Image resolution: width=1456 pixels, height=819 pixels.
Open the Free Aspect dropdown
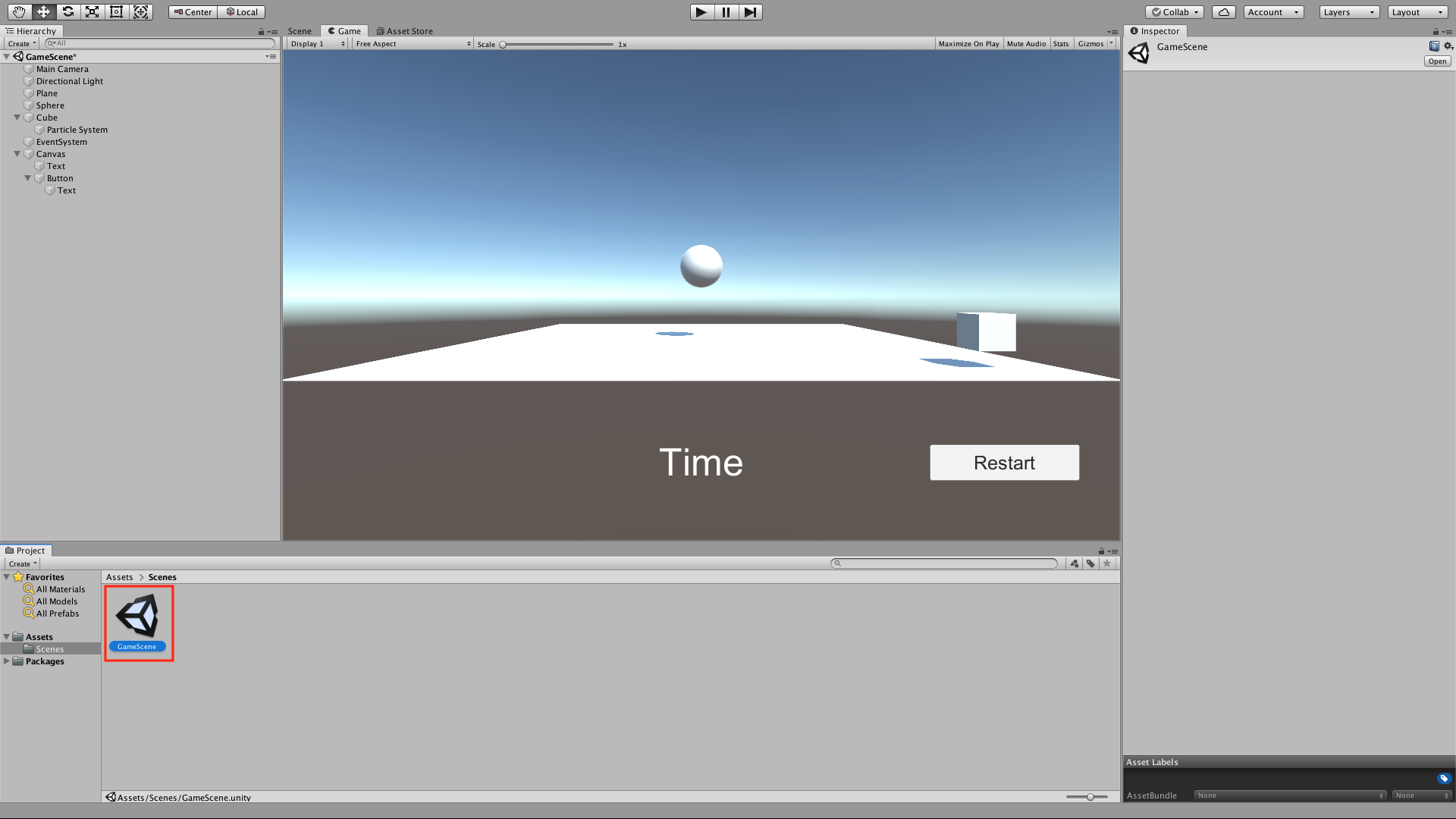[x=413, y=44]
